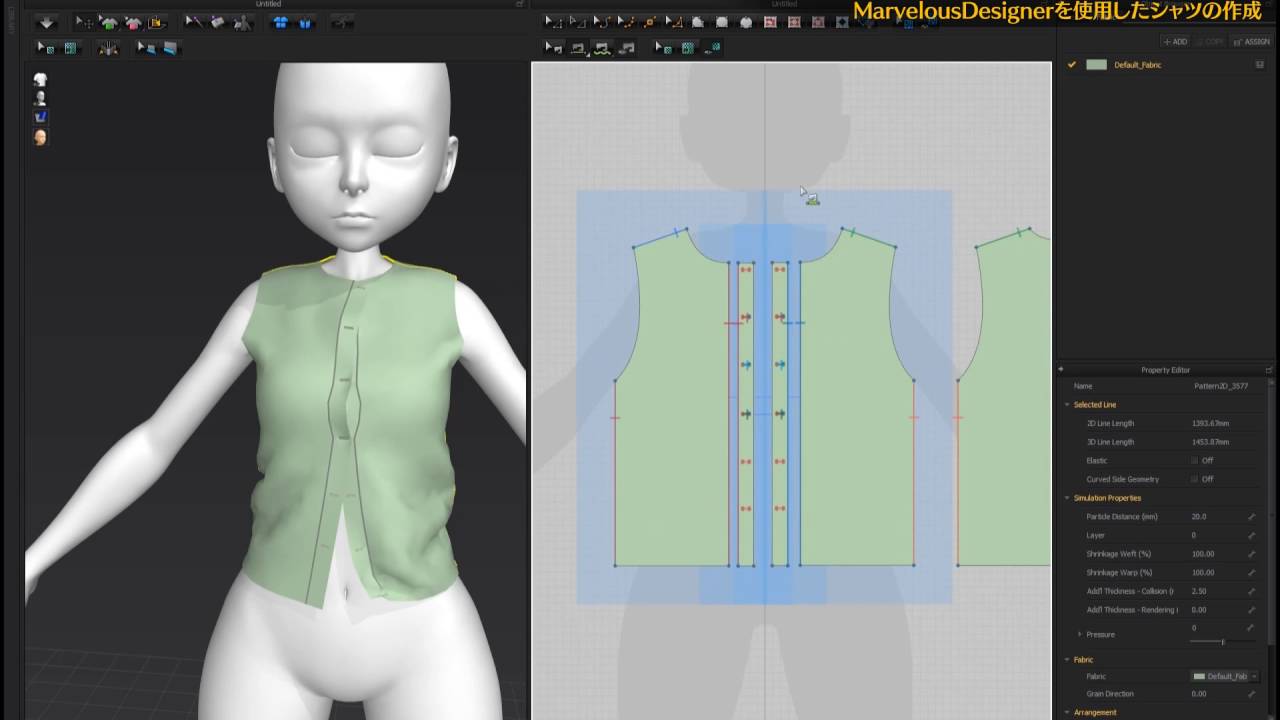Screen dimensions: 1280x720
Task: Click the 3D window texture grid icon
Action: pos(70,47)
